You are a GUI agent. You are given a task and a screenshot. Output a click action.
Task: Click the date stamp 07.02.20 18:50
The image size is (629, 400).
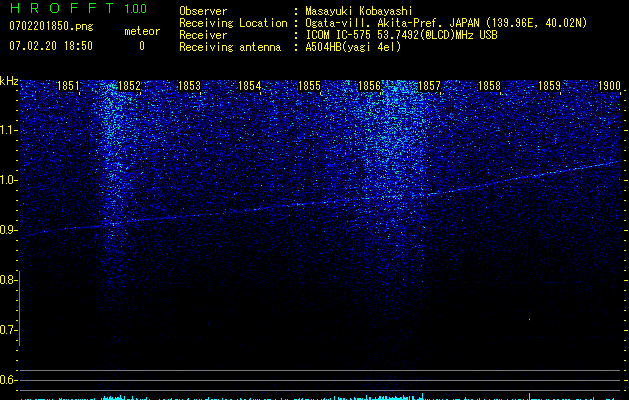(x=51, y=46)
